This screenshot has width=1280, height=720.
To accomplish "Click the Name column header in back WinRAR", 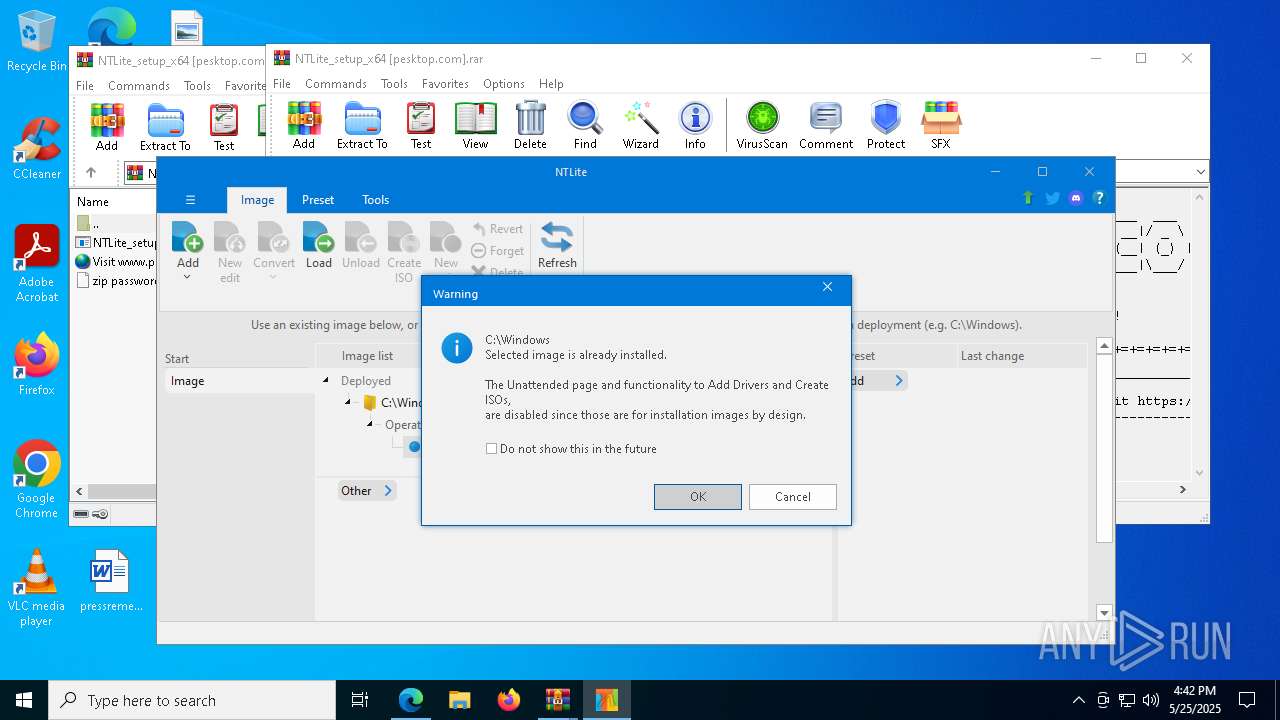I will pos(93,202).
